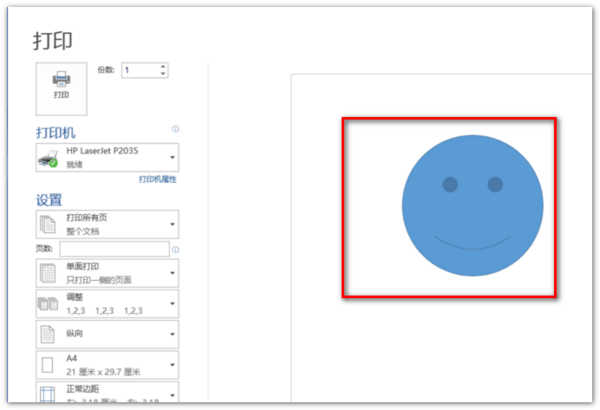
Task: Click the margins grid icon in 正常边距
Action: [x=48, y=395]
